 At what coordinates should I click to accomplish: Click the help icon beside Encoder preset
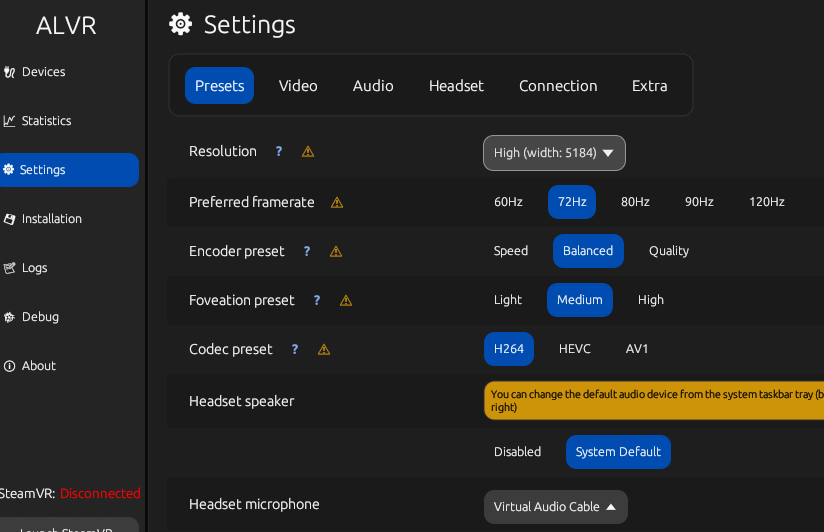click(307, 252)
